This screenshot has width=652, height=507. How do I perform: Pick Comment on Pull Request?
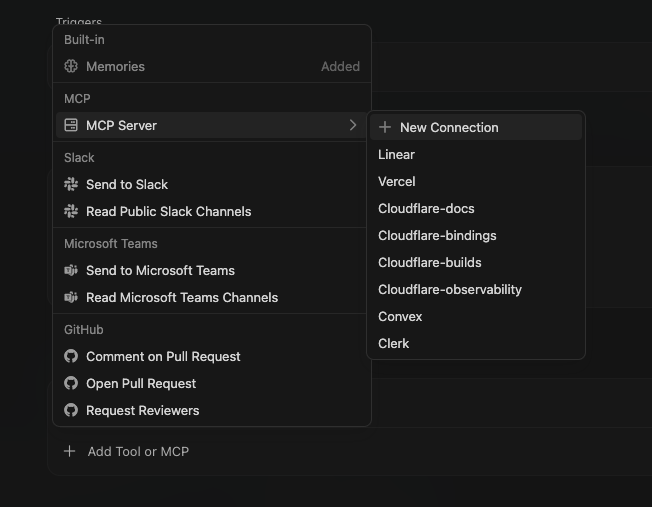click(x=212, y=356)
